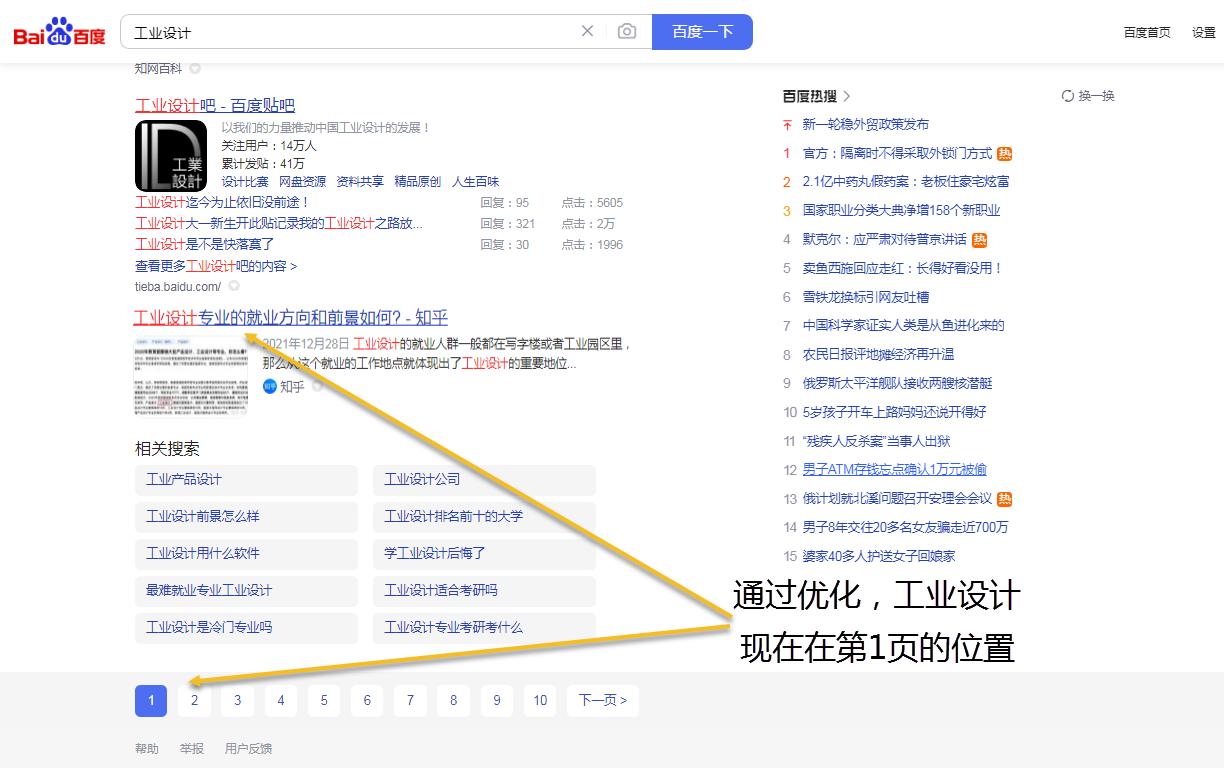
Task: Go to next results page via 下一页
Action: [602, 701]
